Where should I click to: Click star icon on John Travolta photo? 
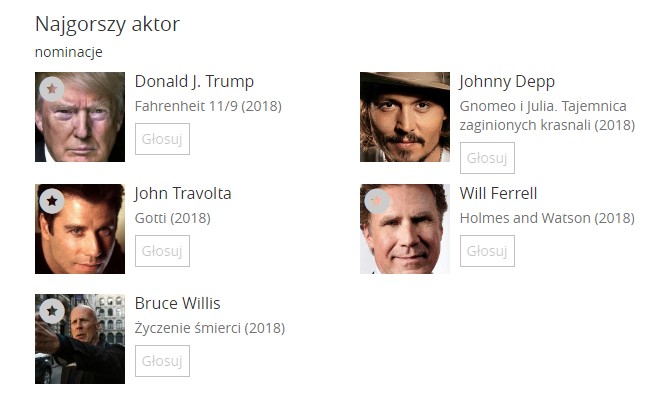coord(51,201)
